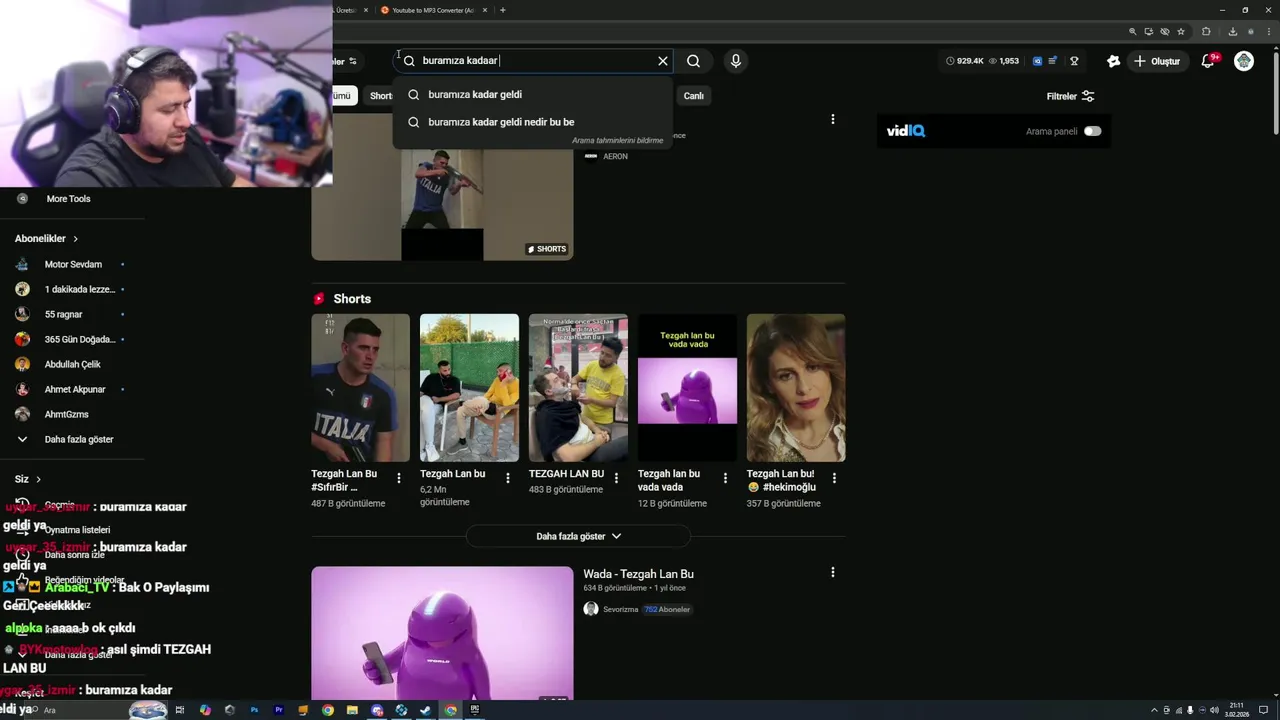Open options for #hekimoğlu short
Image resolution: width=1280 pixels, height=720 pixels.
click(x=834, y=478)
